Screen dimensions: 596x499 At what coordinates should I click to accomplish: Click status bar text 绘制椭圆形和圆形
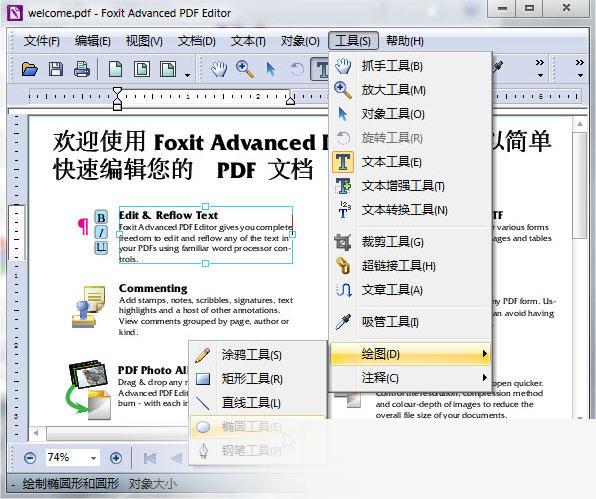click(71, 484)
